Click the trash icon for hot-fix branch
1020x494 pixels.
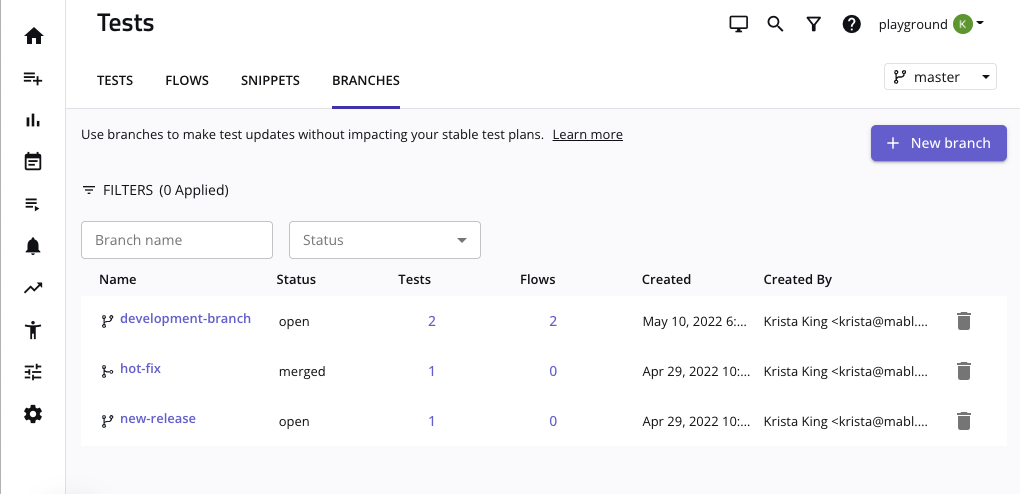pyautogui.click(x=963, y=371)
